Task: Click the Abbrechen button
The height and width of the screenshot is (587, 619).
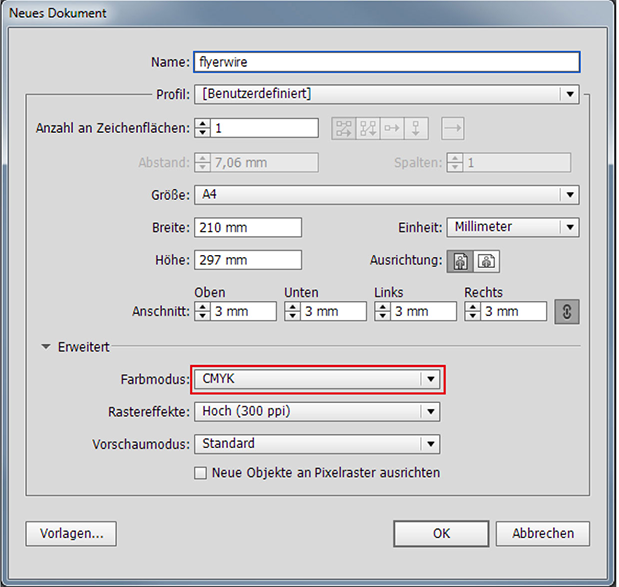Action: point(542,533)
